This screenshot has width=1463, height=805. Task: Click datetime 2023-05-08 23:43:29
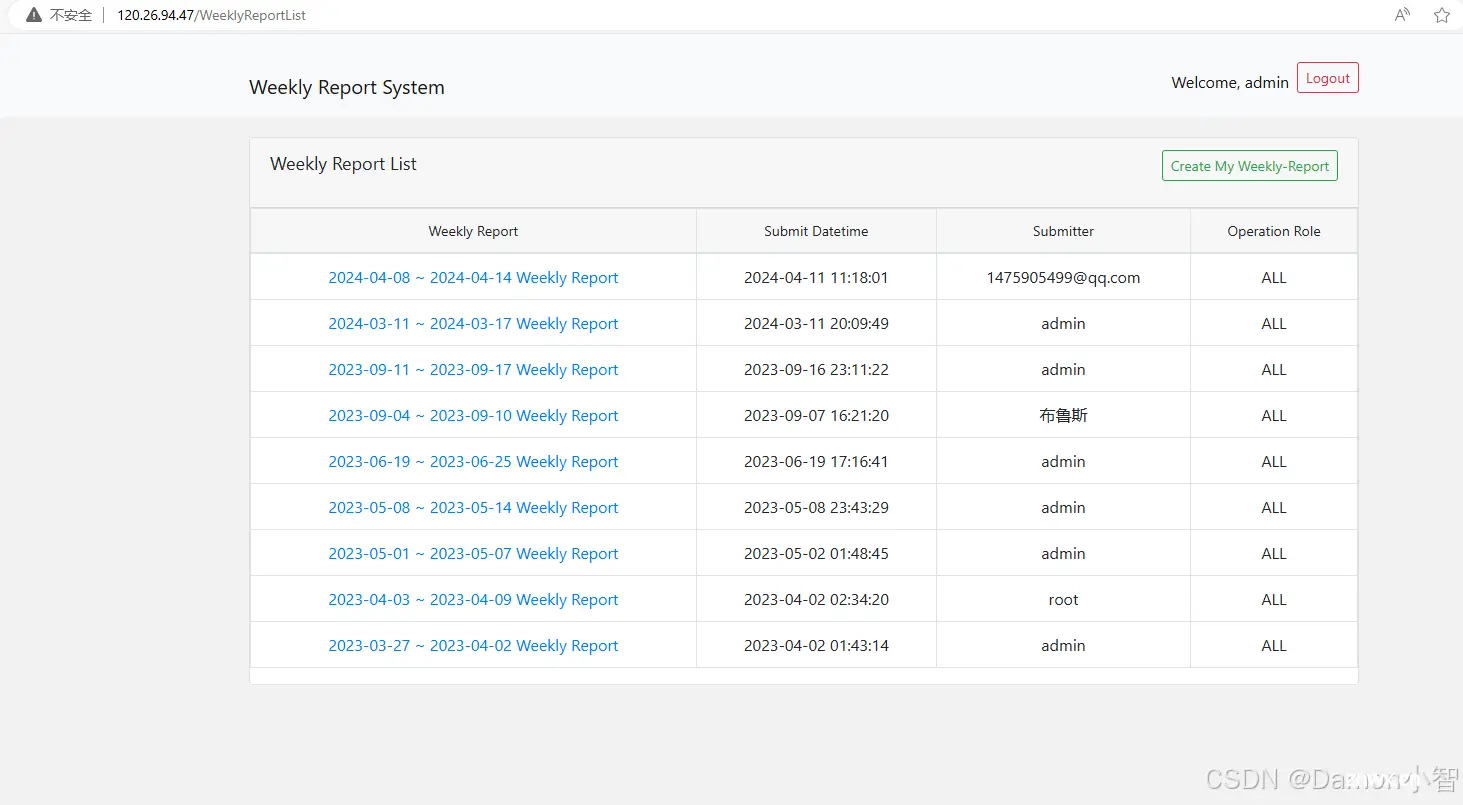(x=816, y=508)
